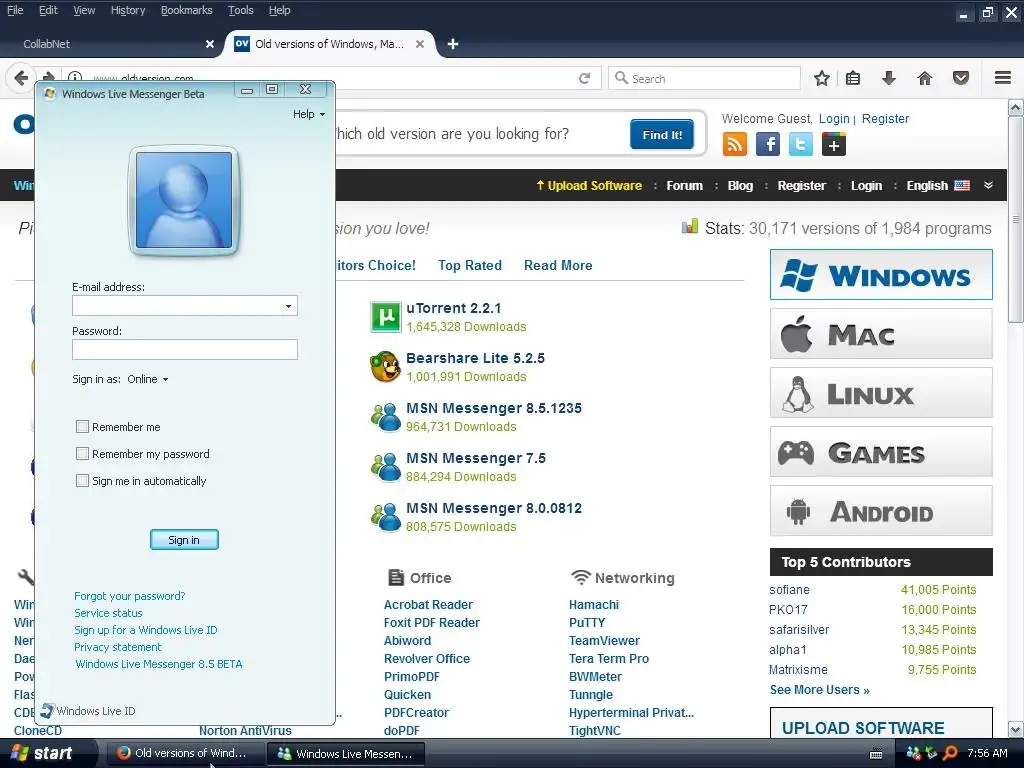Click the Google Plus icon
Viewport: 1024px width, 768px height.
tap(834, 144)
